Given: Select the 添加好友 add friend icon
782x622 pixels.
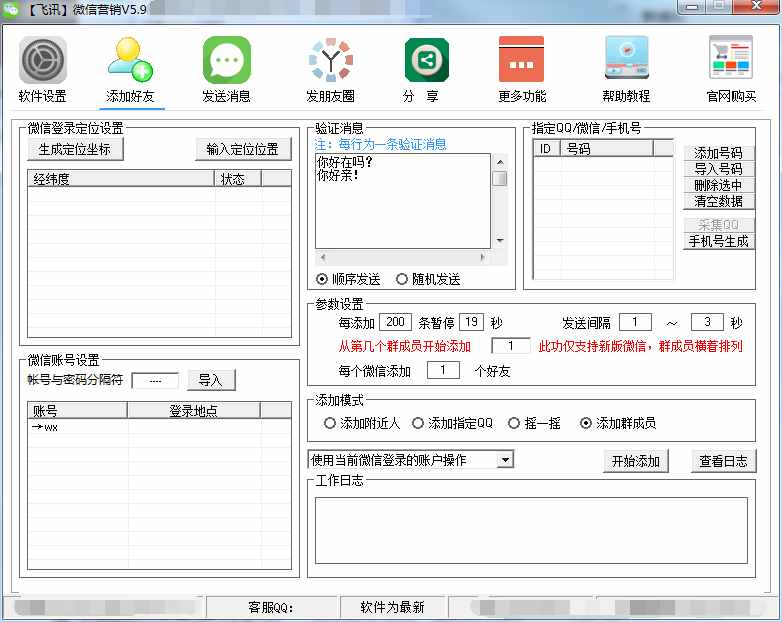Looking at the screenshot, I should 131,60.
